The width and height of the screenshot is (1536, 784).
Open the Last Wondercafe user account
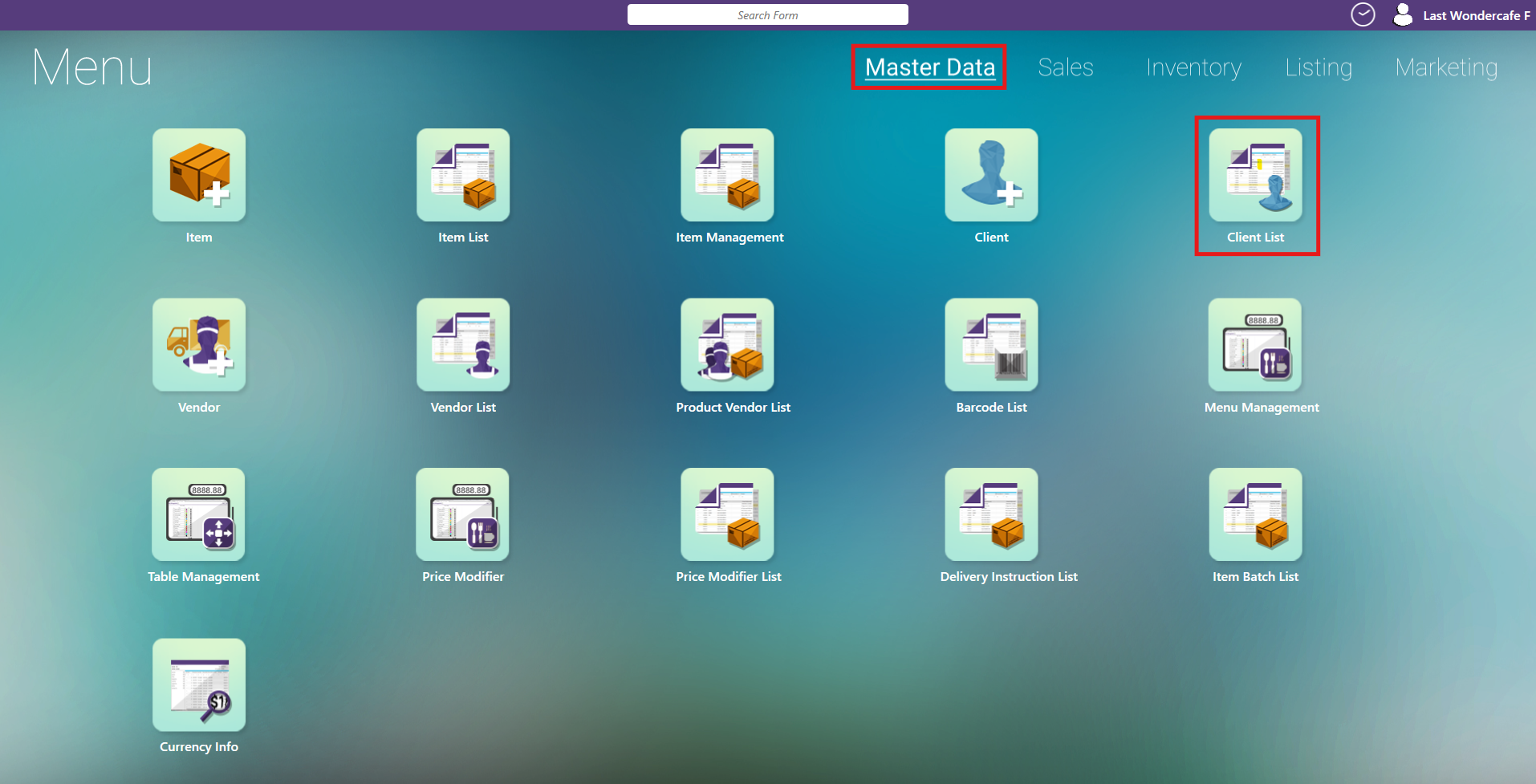point(1462,15)
